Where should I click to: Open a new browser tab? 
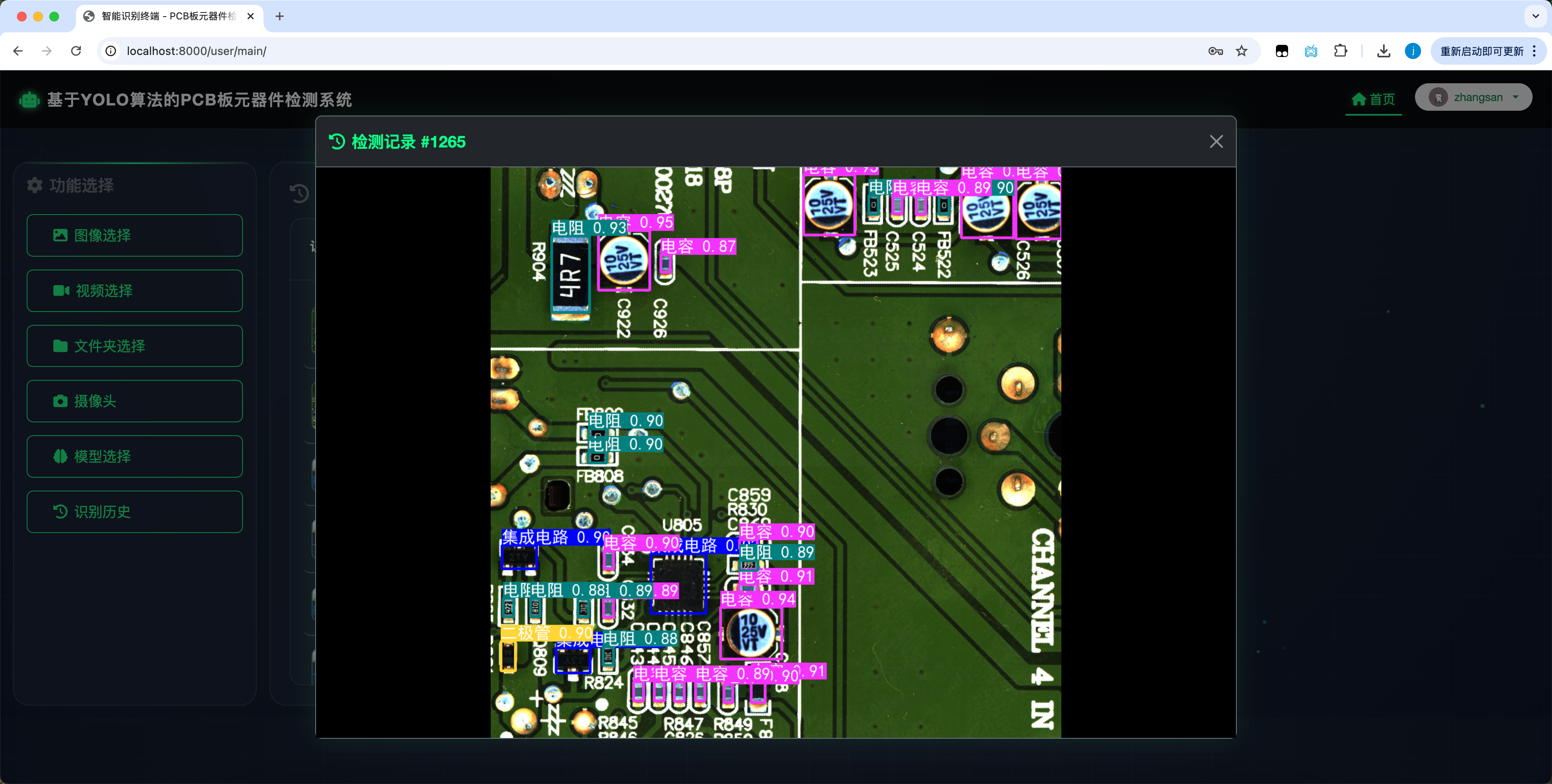[280, 16]
